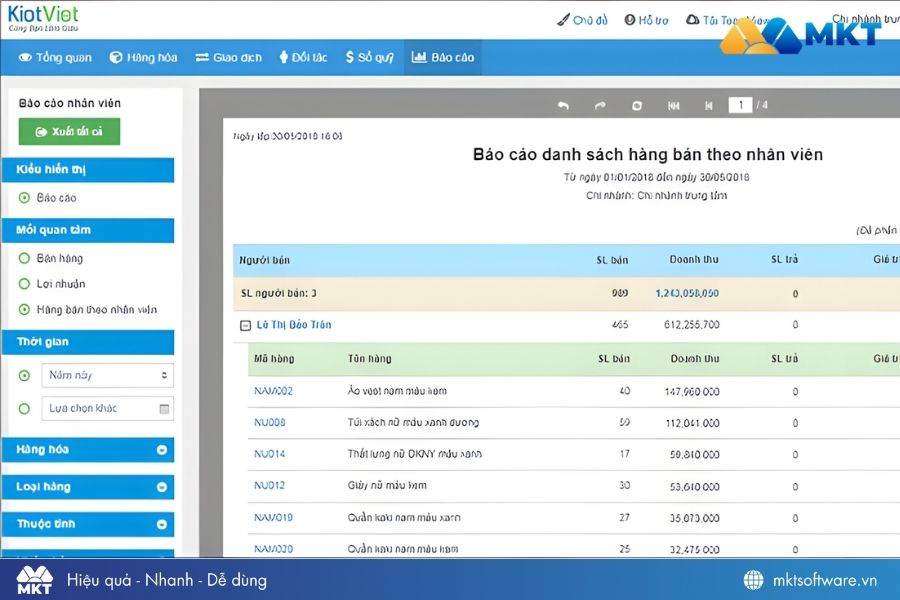The width and height of the screenshot is (900, 600).
Task: Go to previous report page
Action: 708,105
